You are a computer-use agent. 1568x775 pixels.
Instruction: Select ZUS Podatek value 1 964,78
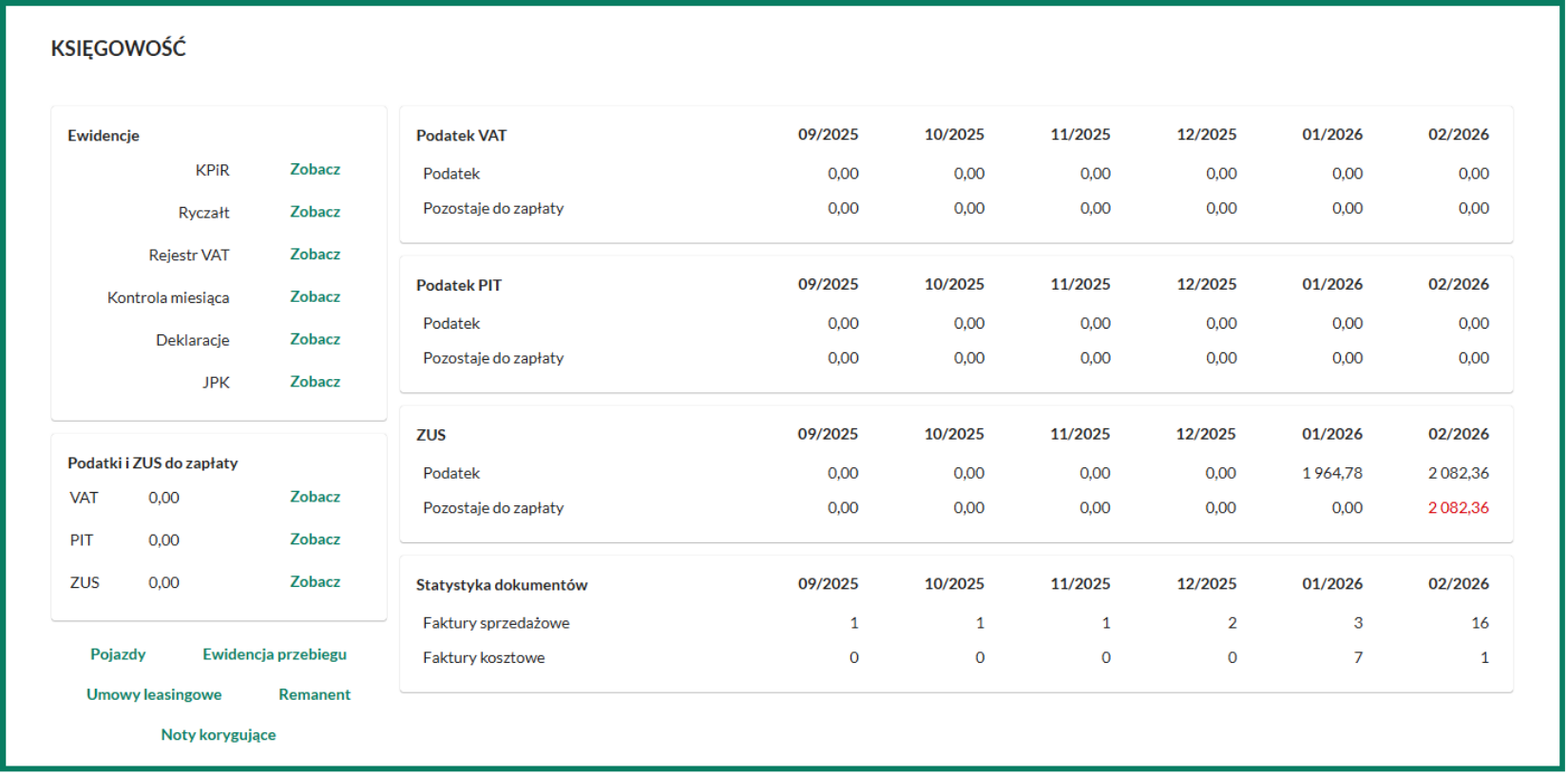pyautogui.click(x=1332, y=473)
